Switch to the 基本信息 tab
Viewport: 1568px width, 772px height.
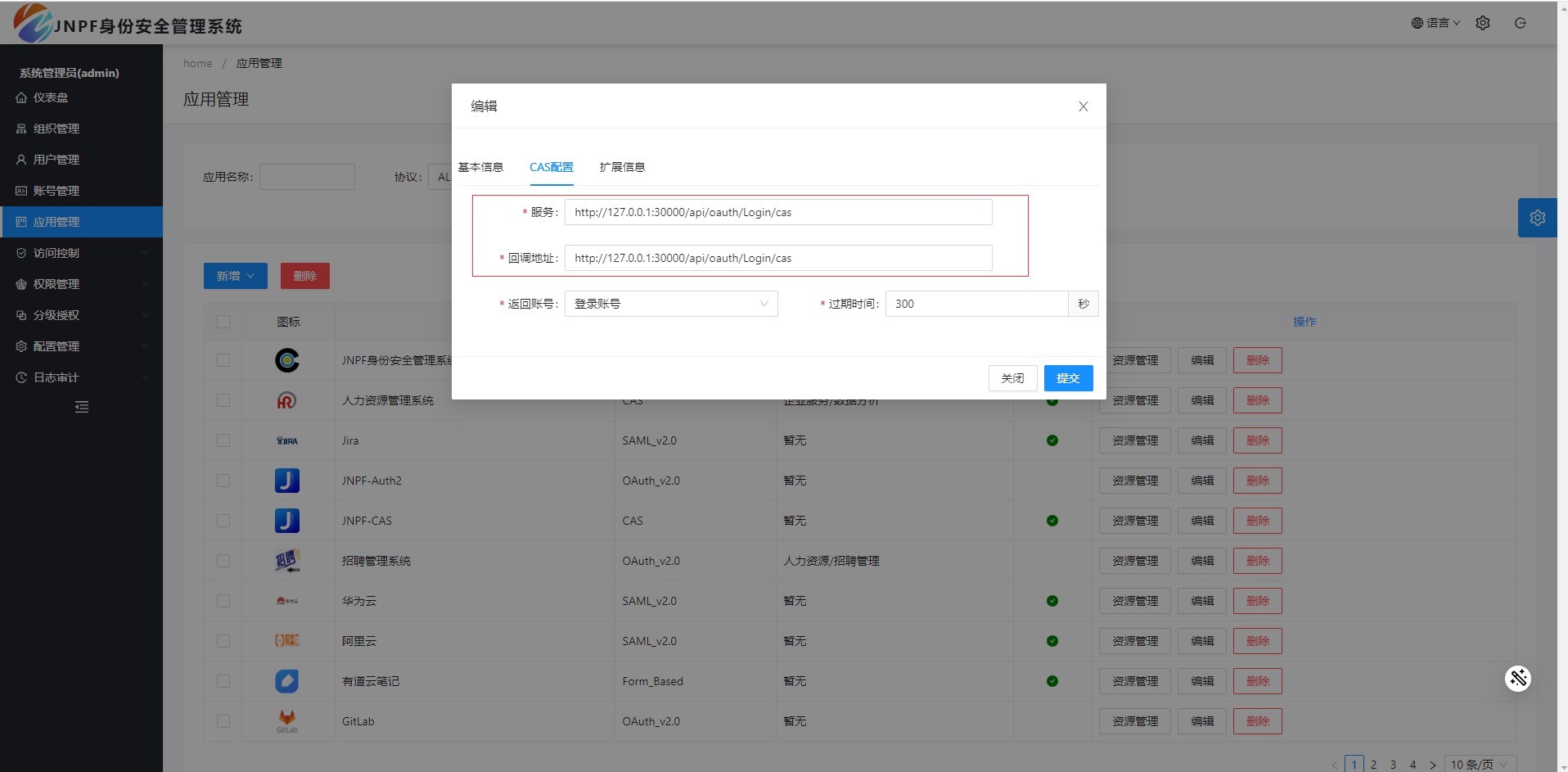pyautogui.click(x=480, y=167)
